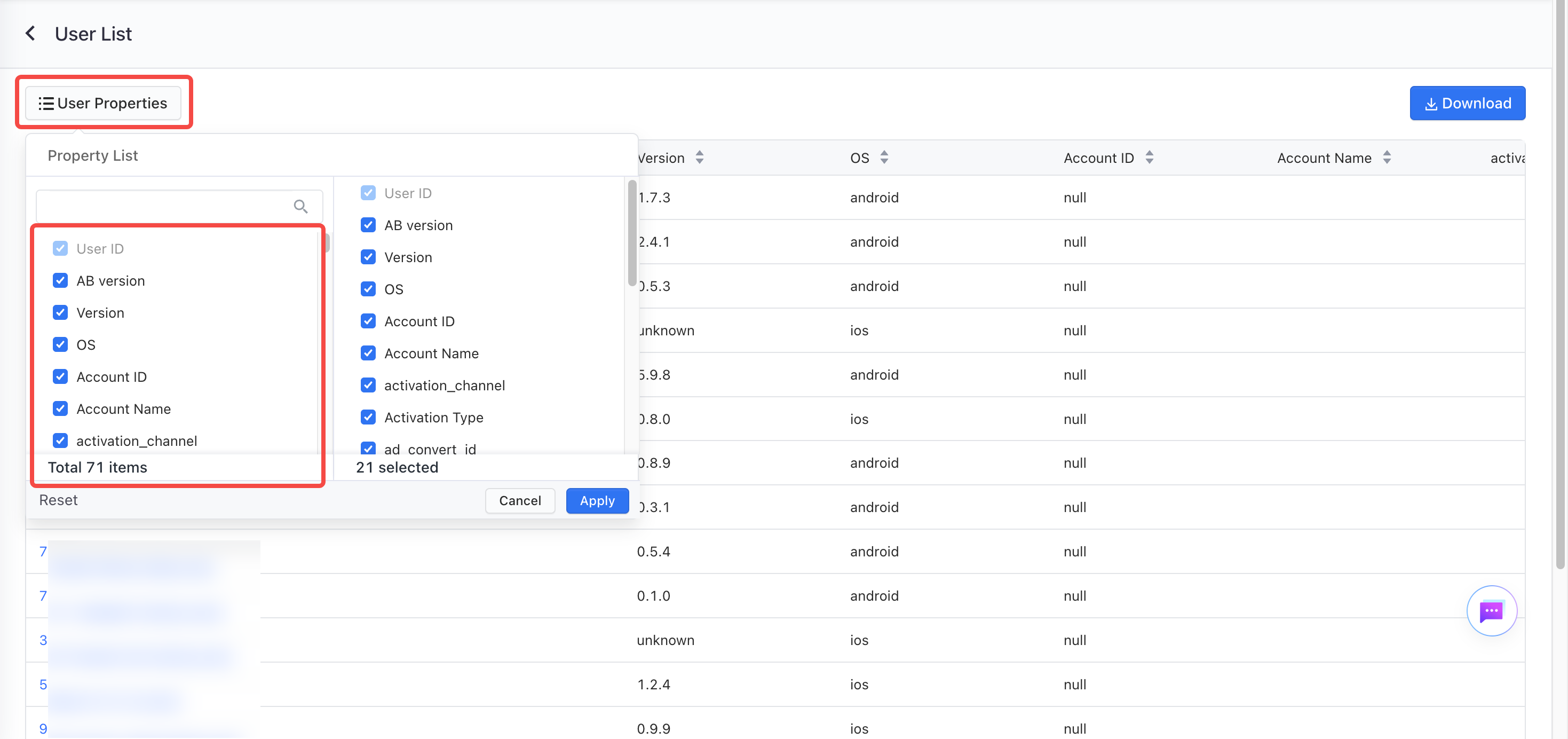
Task: Select the 1.7.3 version cell
Action: (x=654, y=198)
